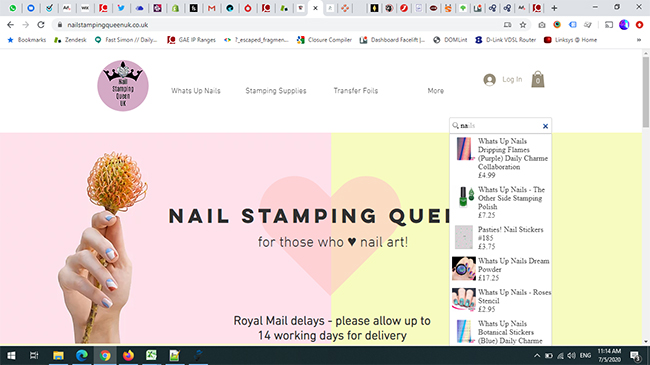The height and width of the screenshot is (365, 650).
Task: Open the Stamping Supplies menu
Action: pyautogui.click(x=276, y=91)
